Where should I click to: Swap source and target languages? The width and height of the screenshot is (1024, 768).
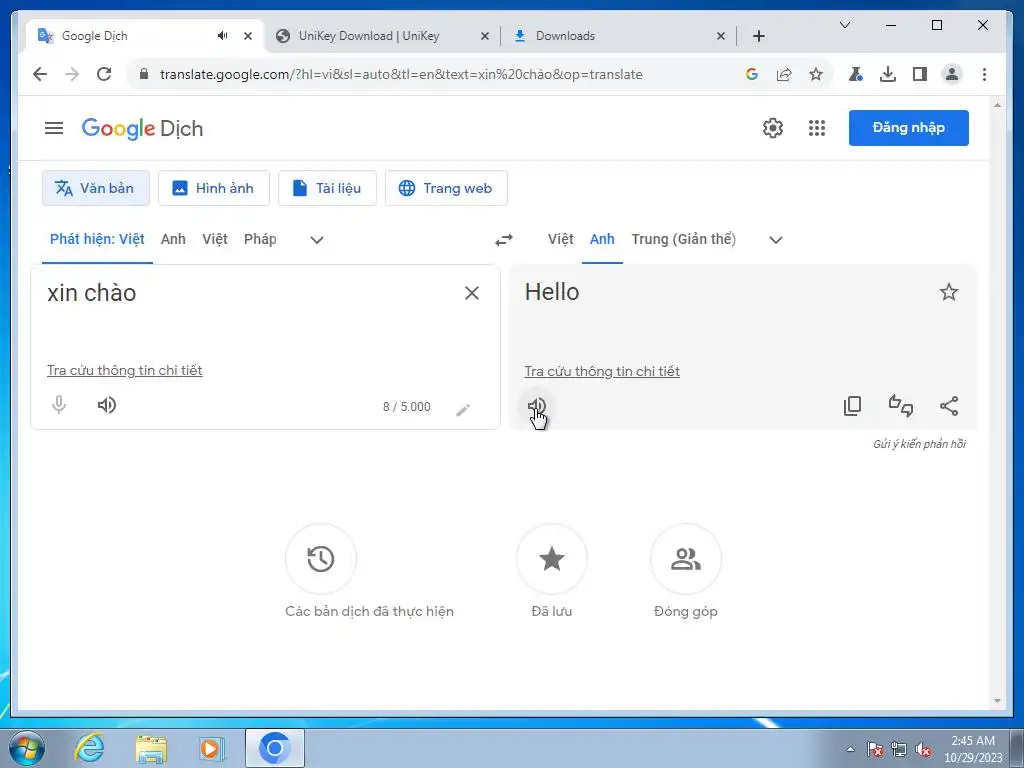coord(504,240)
